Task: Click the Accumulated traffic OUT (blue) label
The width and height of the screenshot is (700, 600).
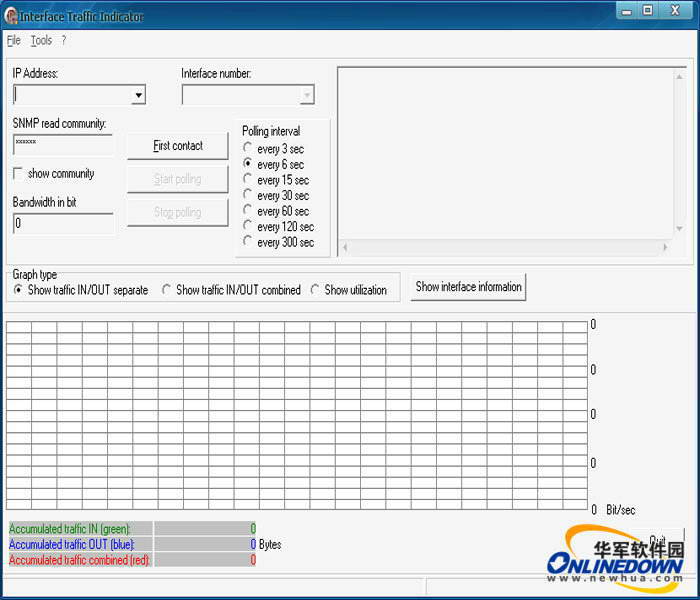Action: tap(71, 545)
